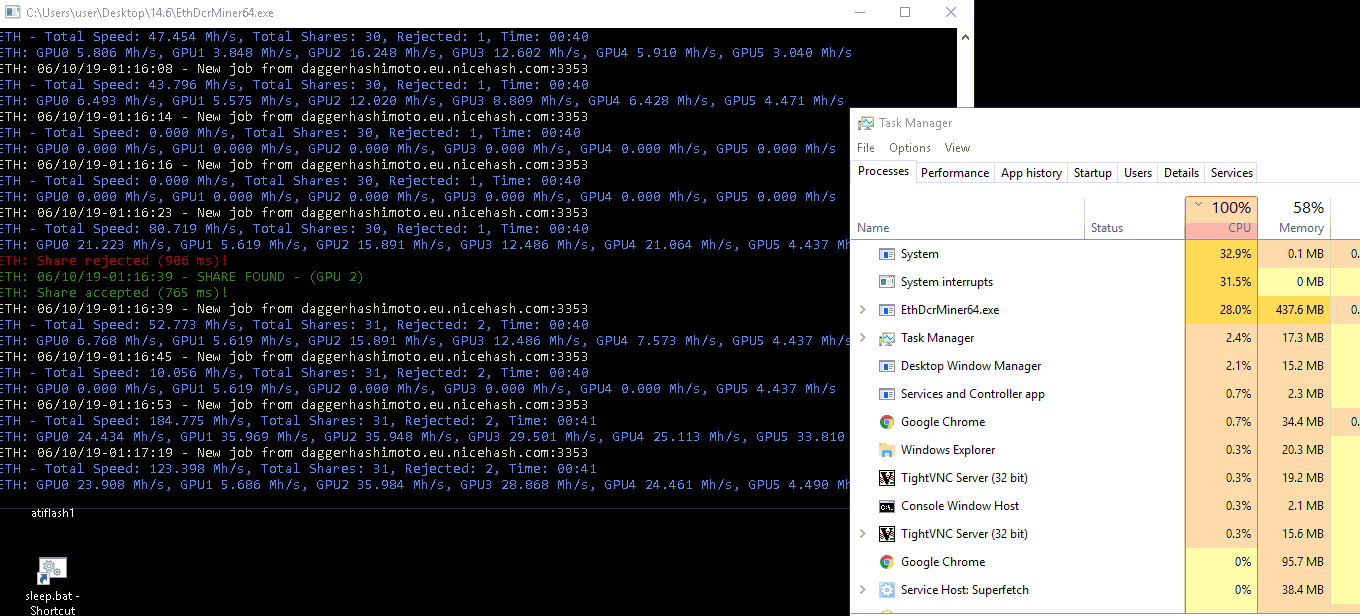Viewport: 1360px width, 616px height.
Task: Click the EthDcrMiner64.exe process icon
Action: pyautogui.click(x=886, y=310)
